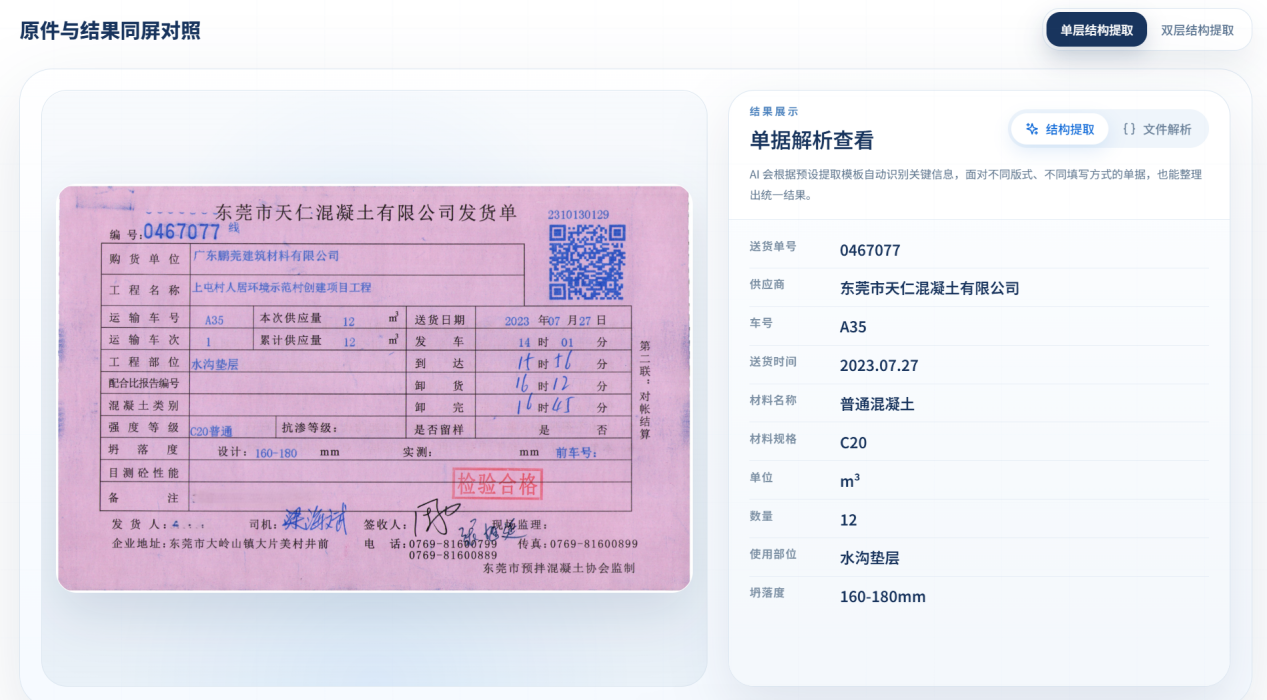Click the code 2310130129 above the QR code
Screen dimensions: 1267x700
[578, 215]
